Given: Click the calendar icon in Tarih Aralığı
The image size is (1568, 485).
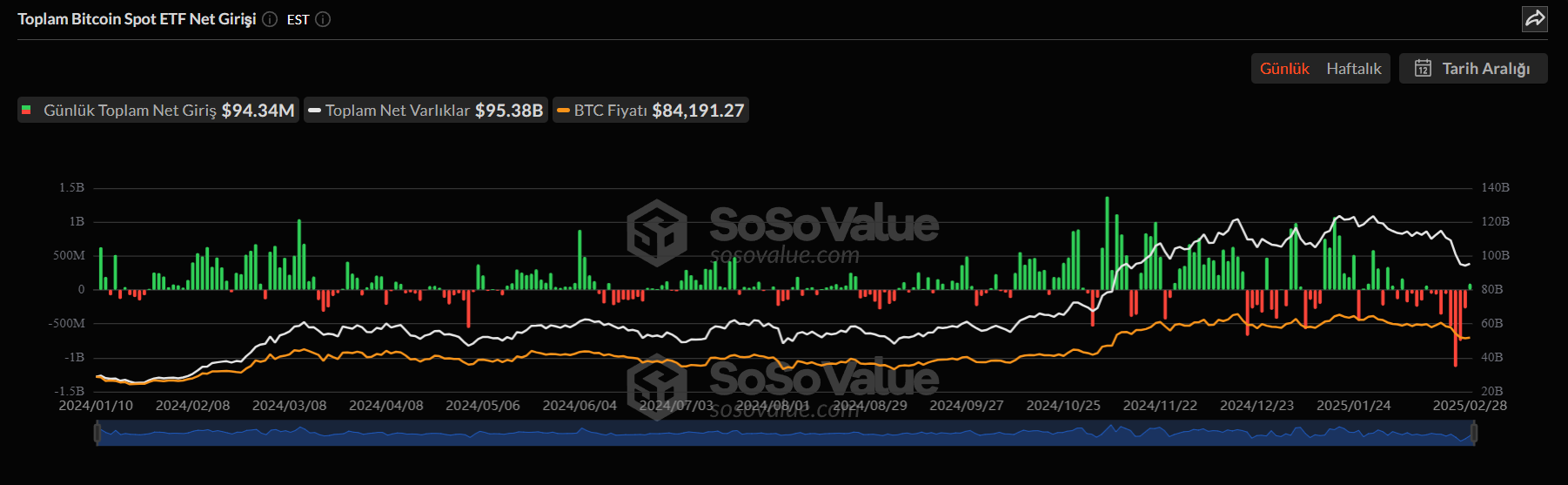Looking at the screenshot, I should (x=1423, y=68).
